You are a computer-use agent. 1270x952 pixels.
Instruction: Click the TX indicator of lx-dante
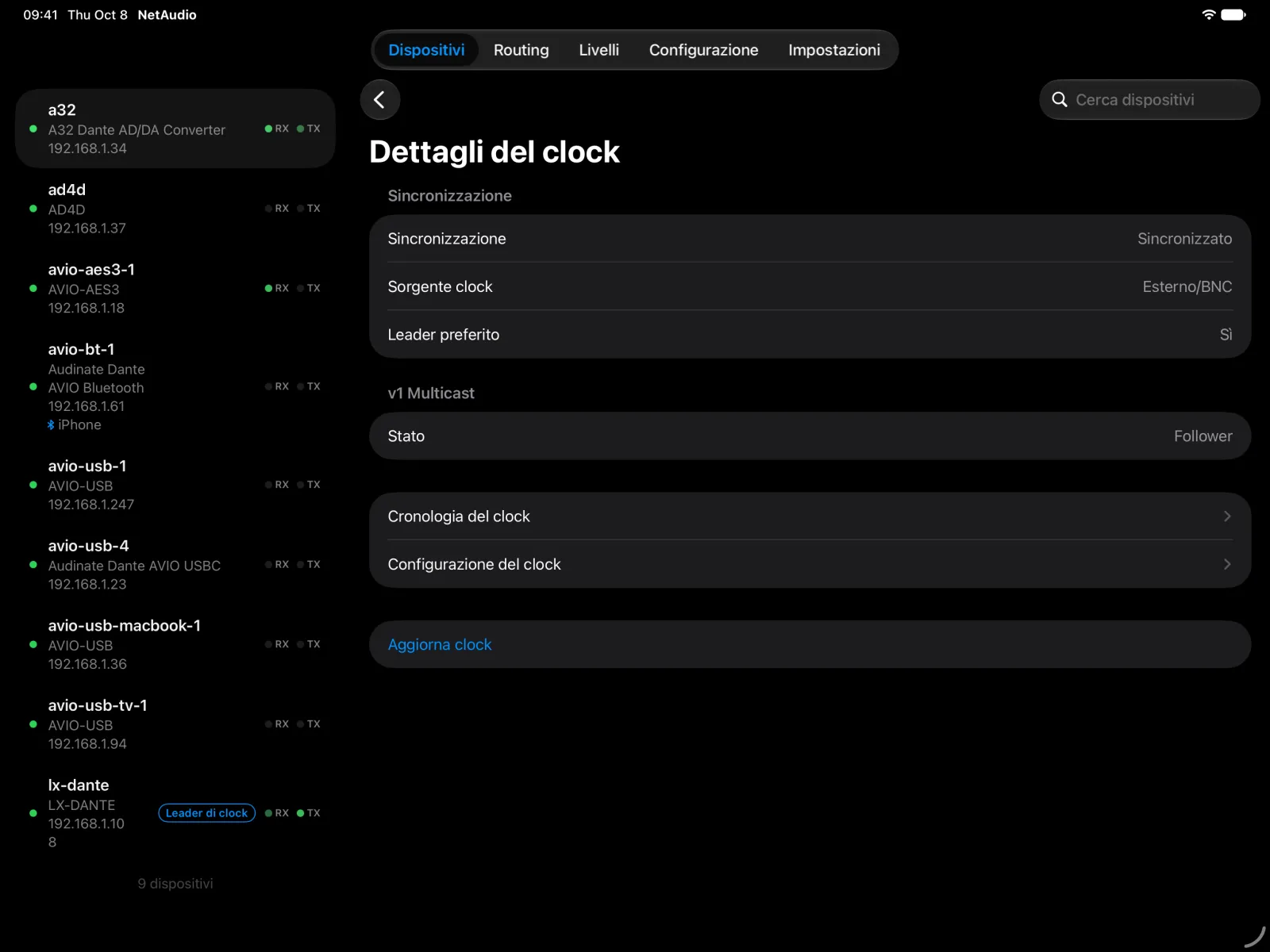pyautogui.click(x=309, y=813)
